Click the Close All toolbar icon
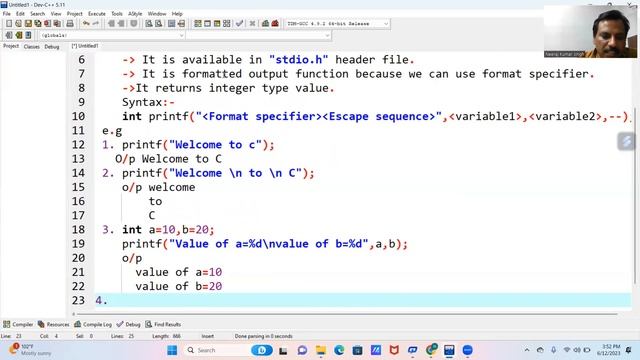The height and width of the screenshot is (360, 640). coord(57,24)
